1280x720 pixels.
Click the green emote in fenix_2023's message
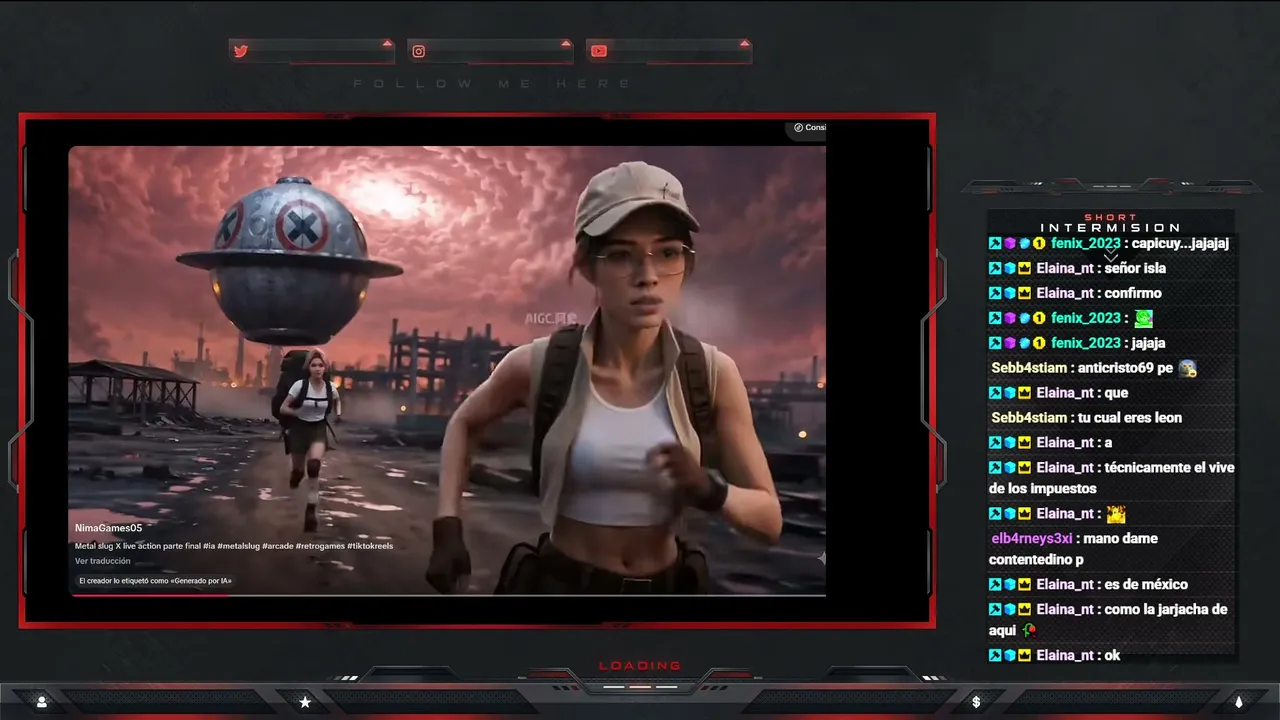pos(1144,318)
